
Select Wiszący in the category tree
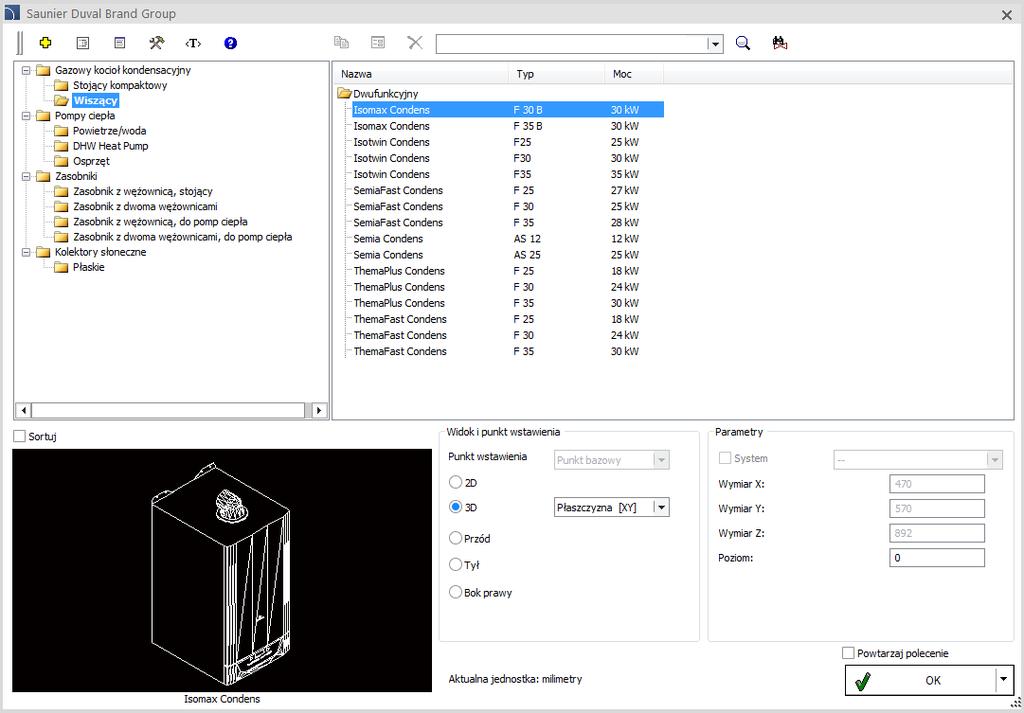tap(95, 101)
